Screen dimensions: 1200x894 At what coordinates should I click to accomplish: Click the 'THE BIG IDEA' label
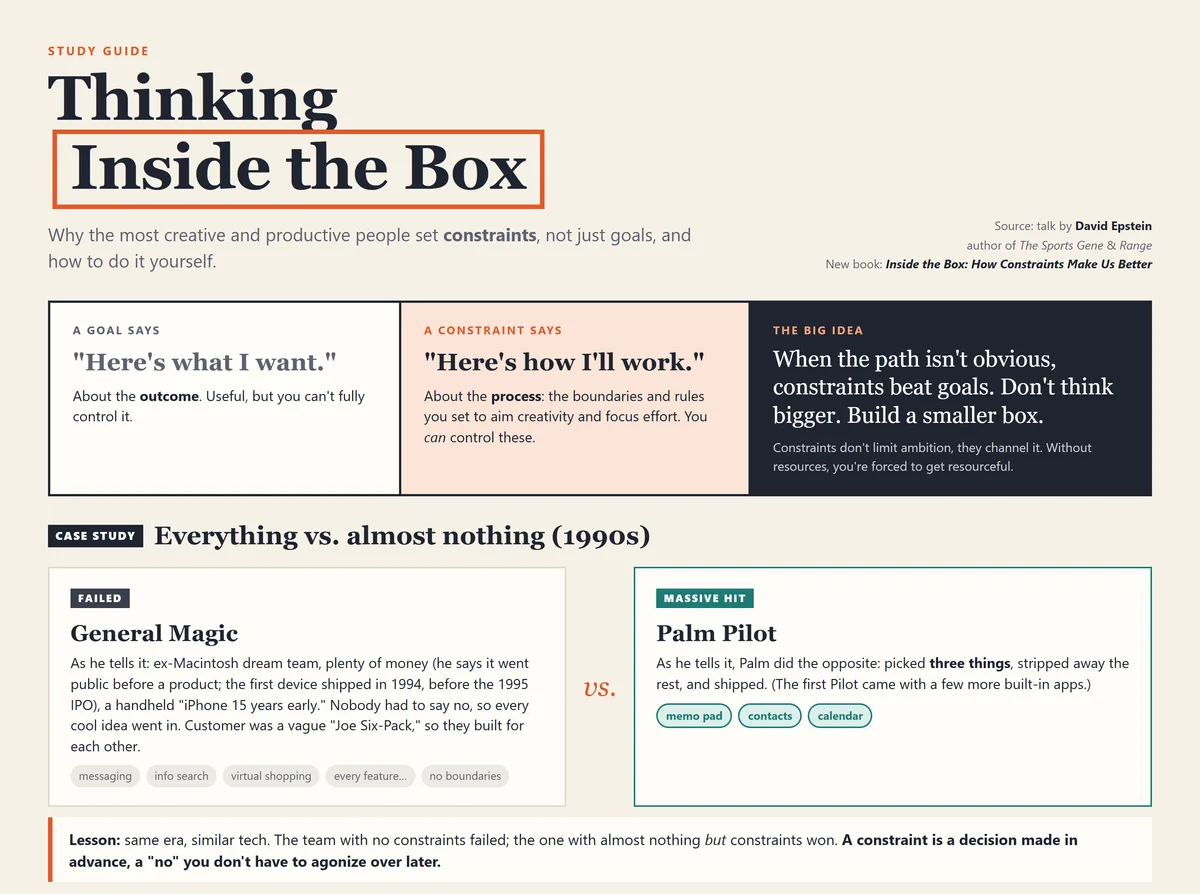[x=818, y=330]
